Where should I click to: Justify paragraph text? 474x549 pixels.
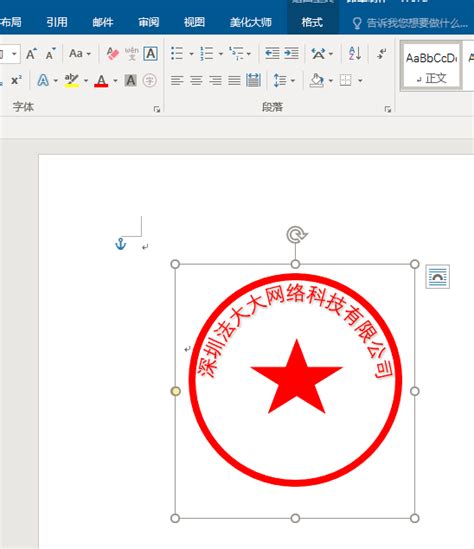(234, 81)
